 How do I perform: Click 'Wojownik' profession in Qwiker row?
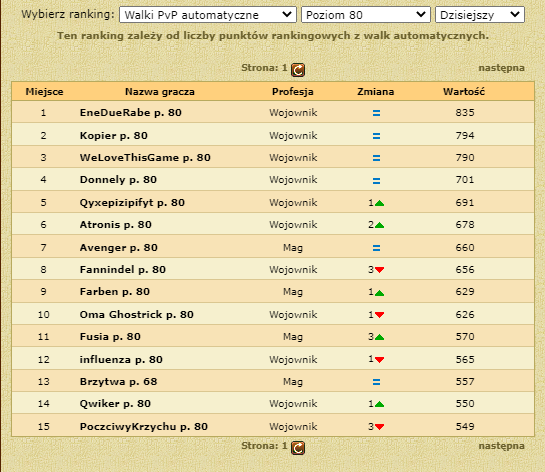293,404
